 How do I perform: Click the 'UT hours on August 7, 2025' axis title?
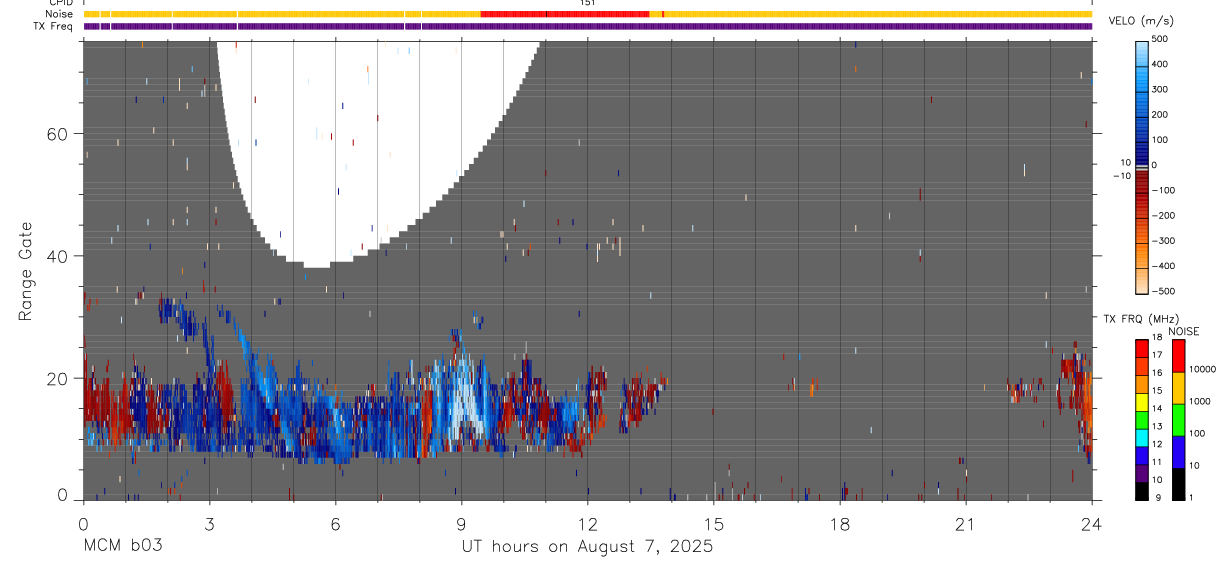[x=587, y=546]
